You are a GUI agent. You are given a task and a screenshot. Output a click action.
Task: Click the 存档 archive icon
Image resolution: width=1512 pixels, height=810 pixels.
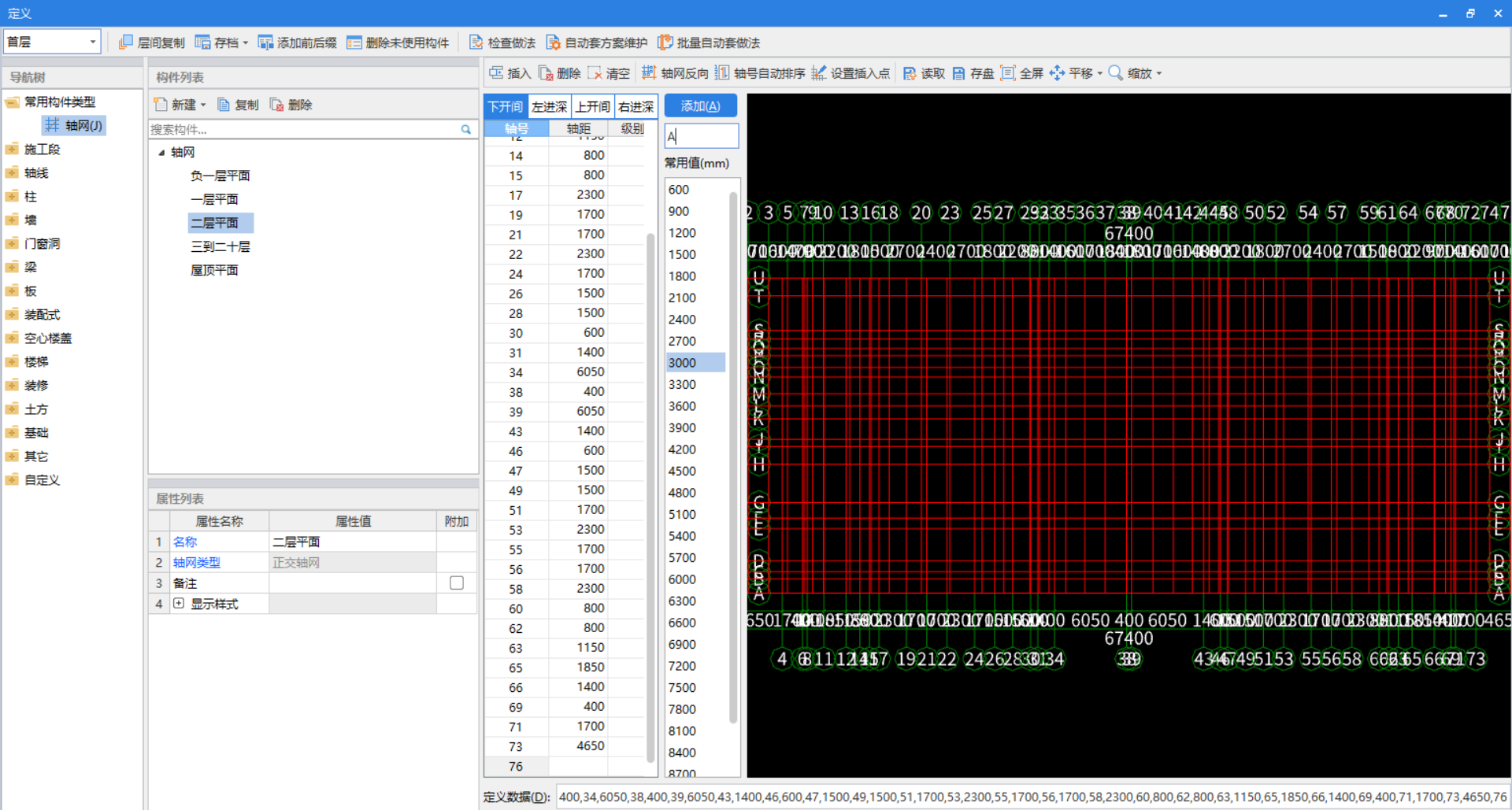202,43
